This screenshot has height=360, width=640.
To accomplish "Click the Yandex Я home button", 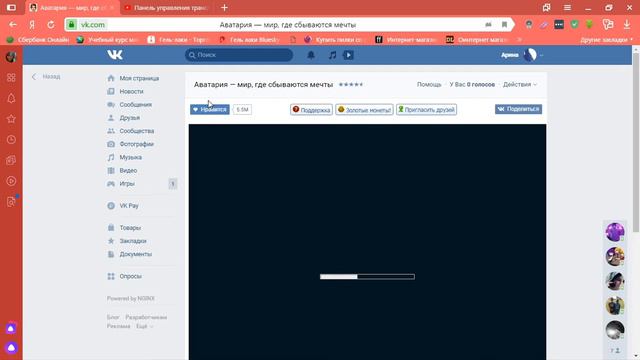I will [x=32, y=24].
